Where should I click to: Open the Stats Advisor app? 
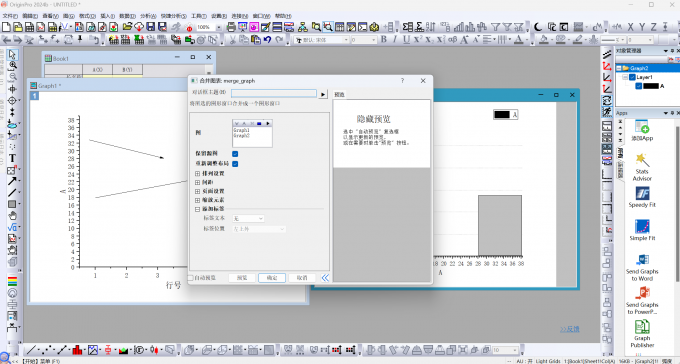(x=642, y=160)
